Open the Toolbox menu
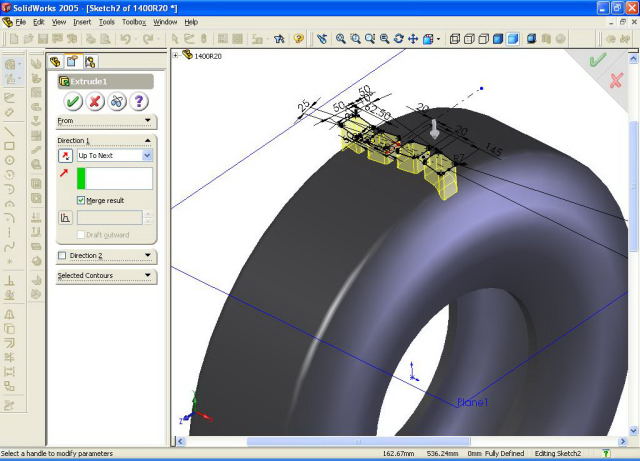Screen dimensions: 640x461 (134, 21)
